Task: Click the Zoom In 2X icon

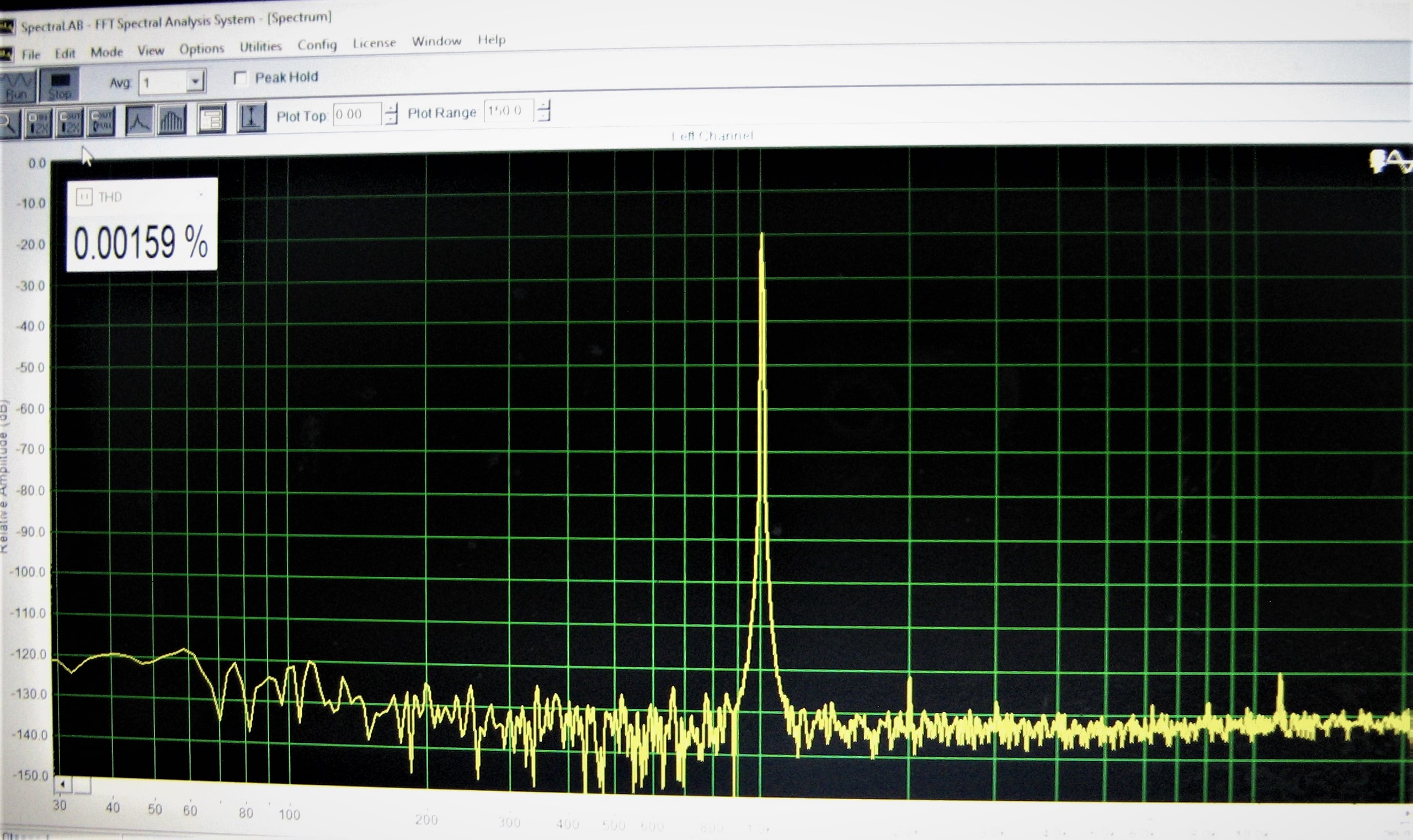Action: tap(39, 123)
